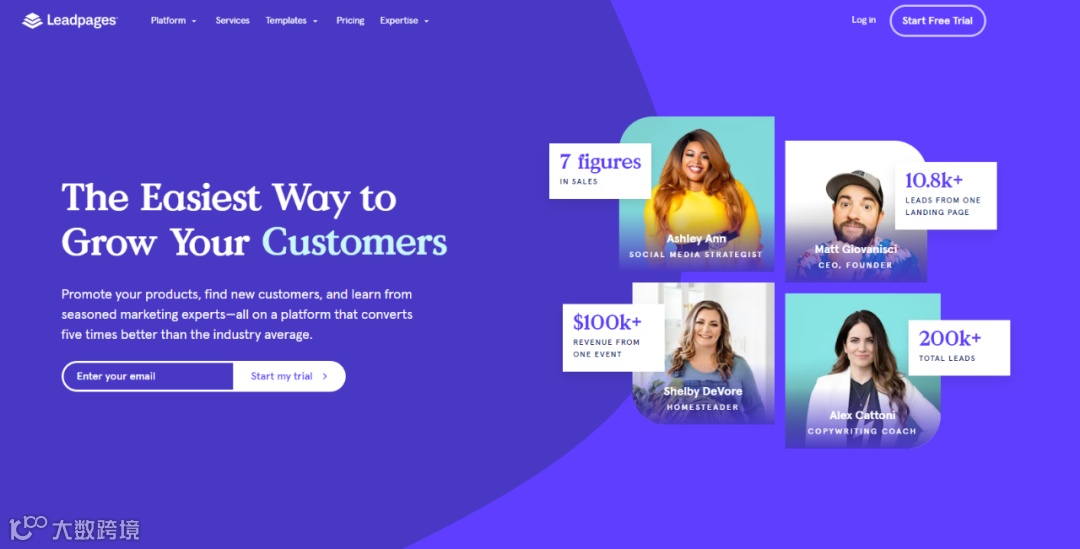Click the watermark logo at bottom left
1080x549 pixels.
coord(74,528)
